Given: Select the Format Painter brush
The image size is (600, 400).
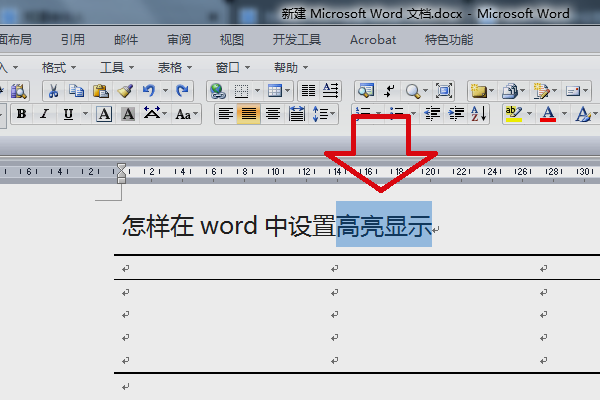Looking at the screenshot, I should 125,91.
